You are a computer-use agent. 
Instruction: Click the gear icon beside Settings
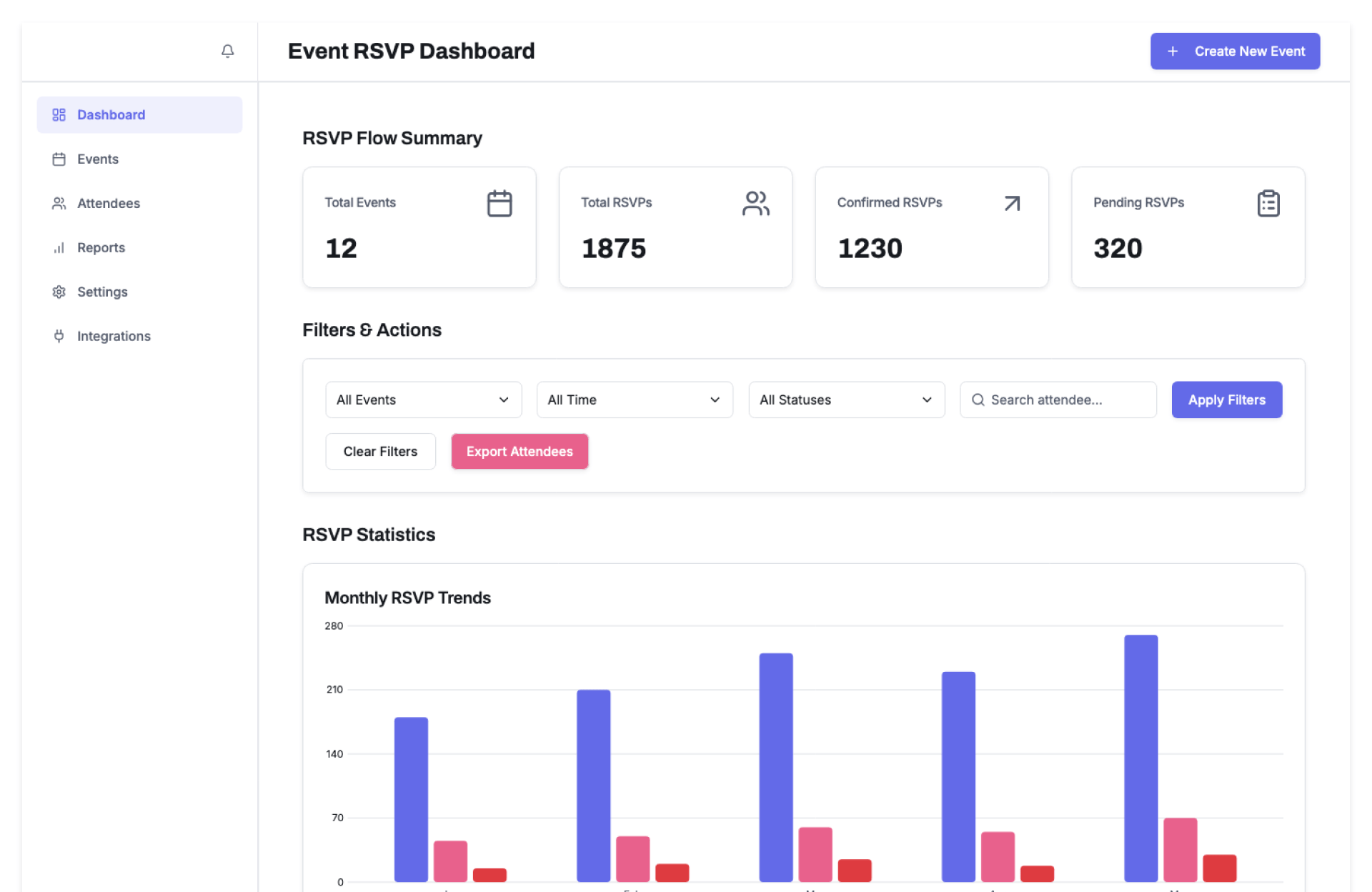coord(59,292)
